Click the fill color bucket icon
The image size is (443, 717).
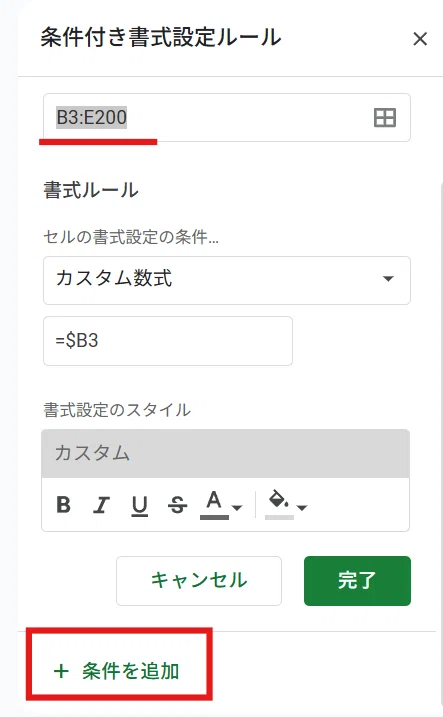tap(278, 499)
